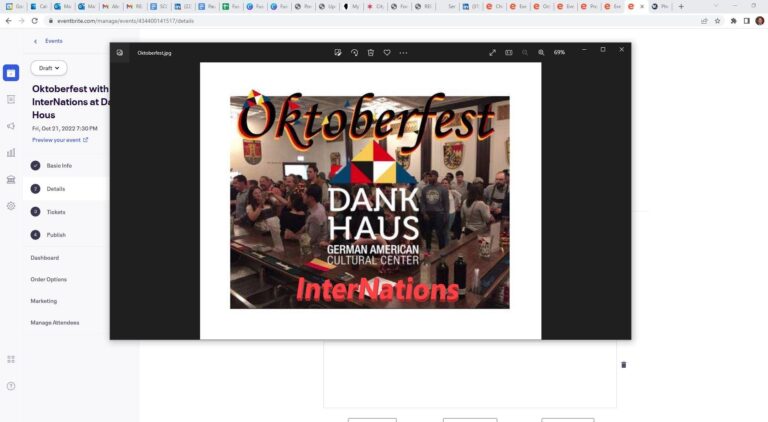Screen dimensions: 768x422
Task: Click the bank finance icon in left rail
Action: [11, 180]
